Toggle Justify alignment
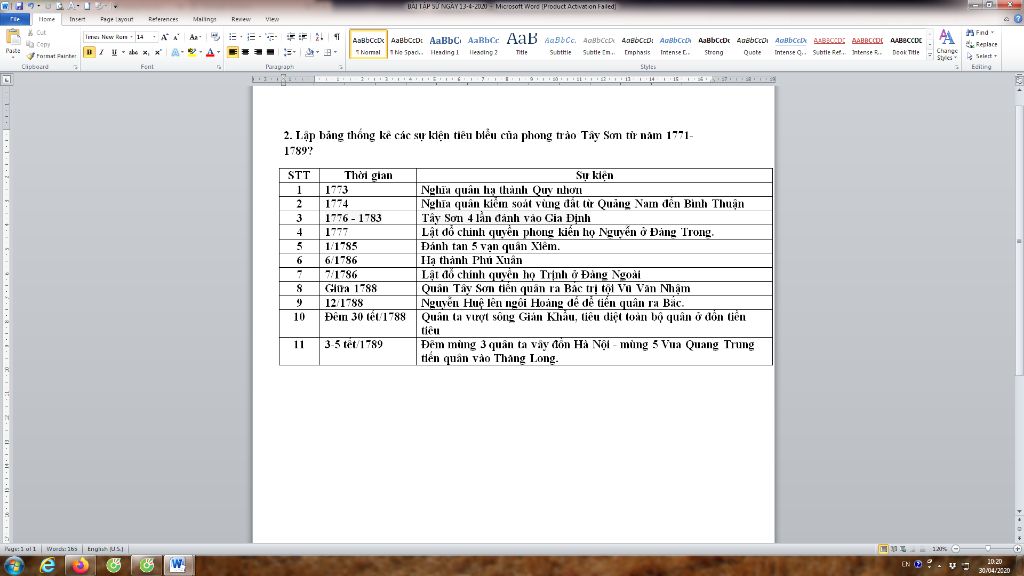This screenshot has width=1024, height=576. pyautogui.click(x=270, y=52)
